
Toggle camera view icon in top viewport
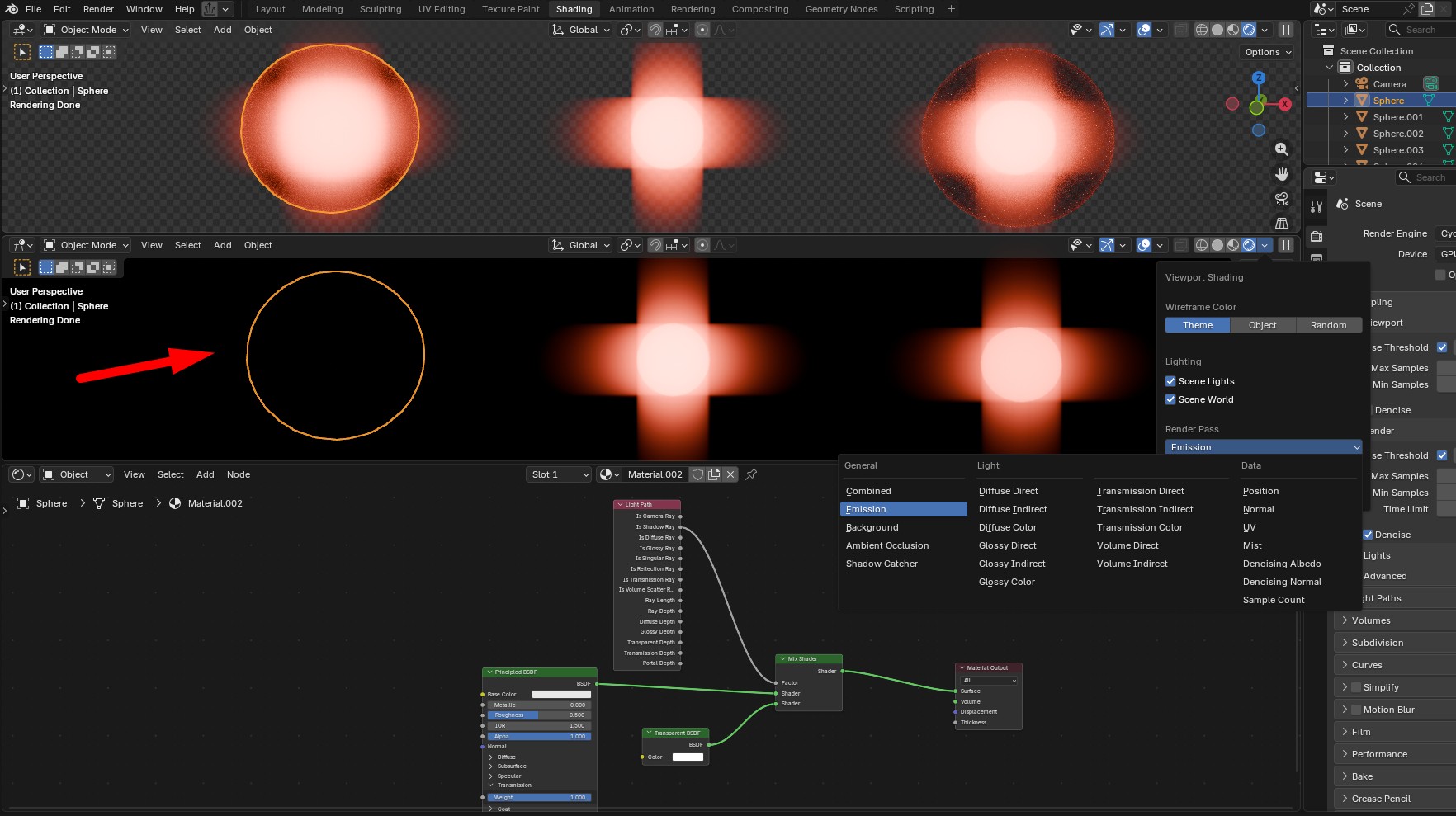1282,199
